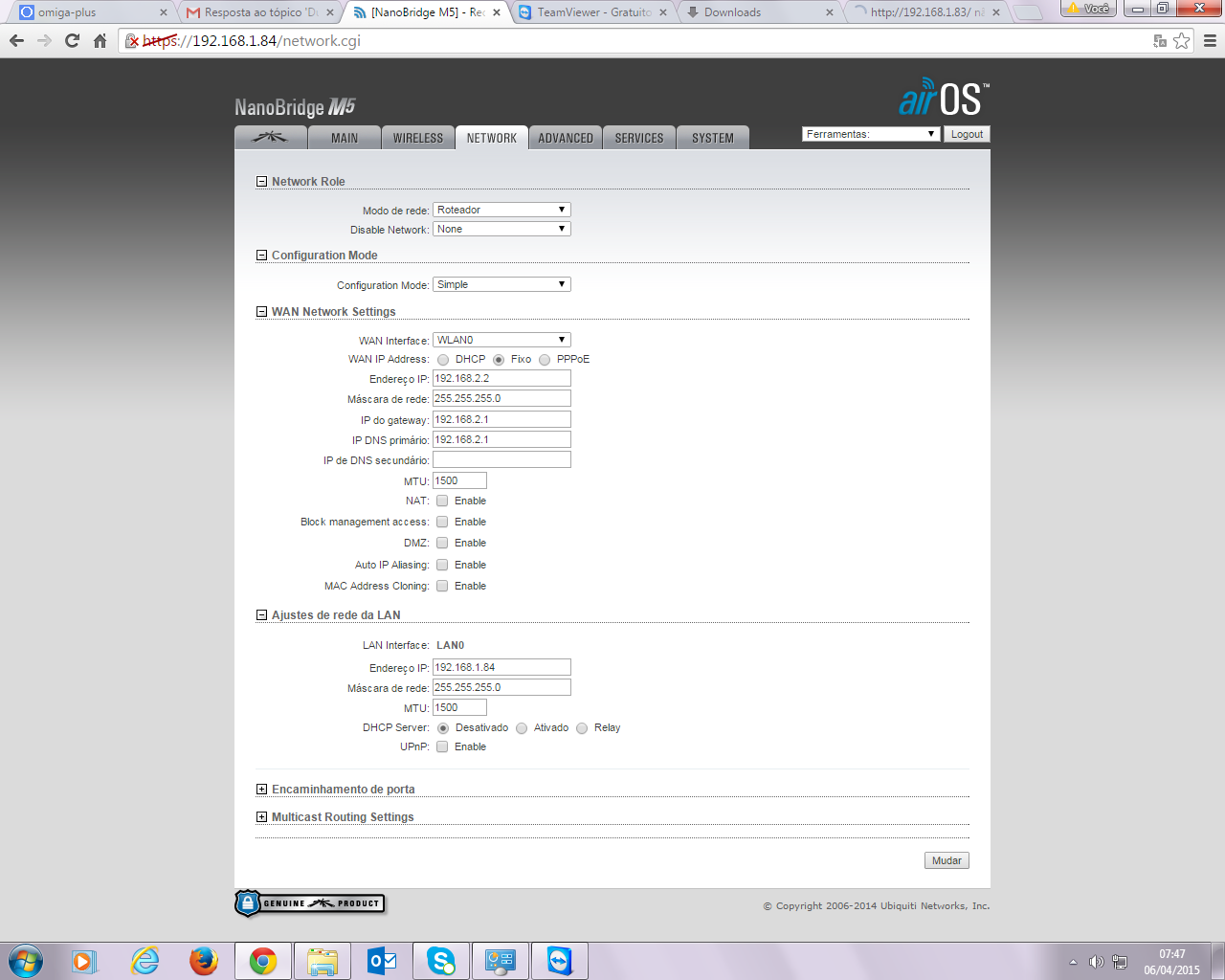Open Windows Explorer from the taskbar
This screenshot has height=980, width=1225.
click(x=323, y=961)
